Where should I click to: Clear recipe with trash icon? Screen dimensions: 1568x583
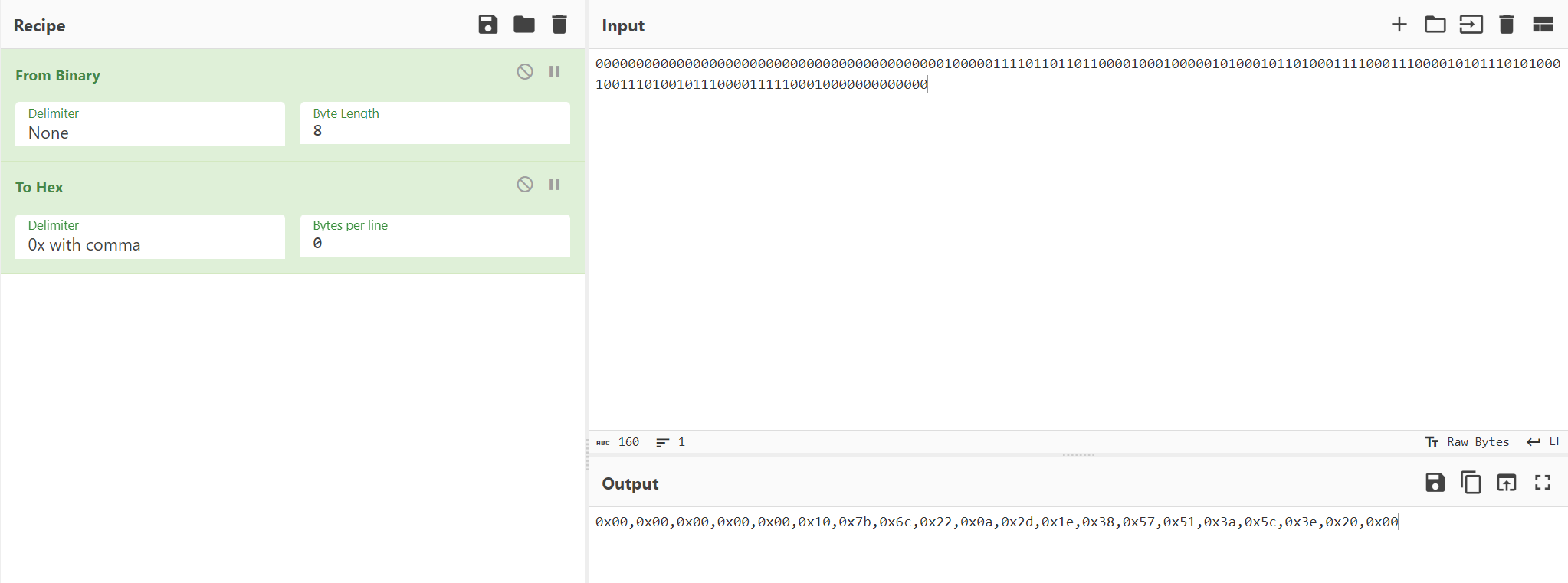[x=559, y=25]
